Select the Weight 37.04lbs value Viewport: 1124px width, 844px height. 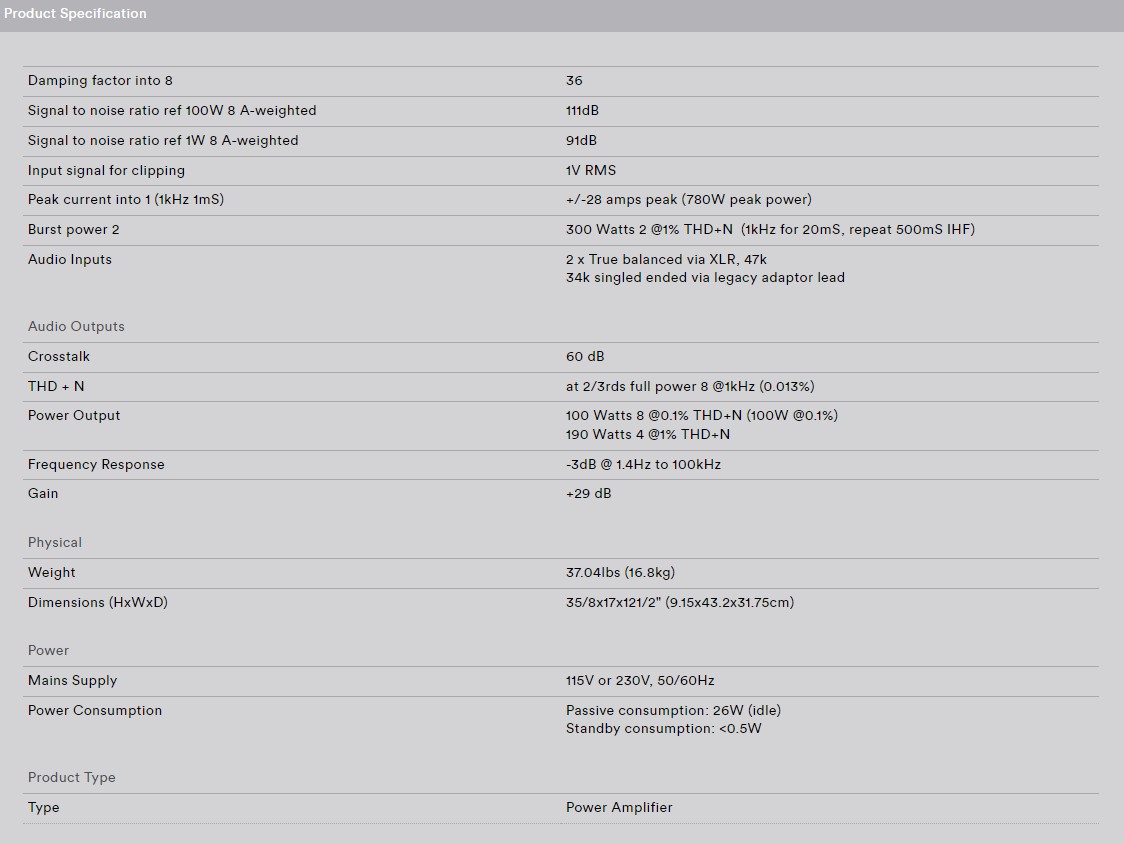620,573
